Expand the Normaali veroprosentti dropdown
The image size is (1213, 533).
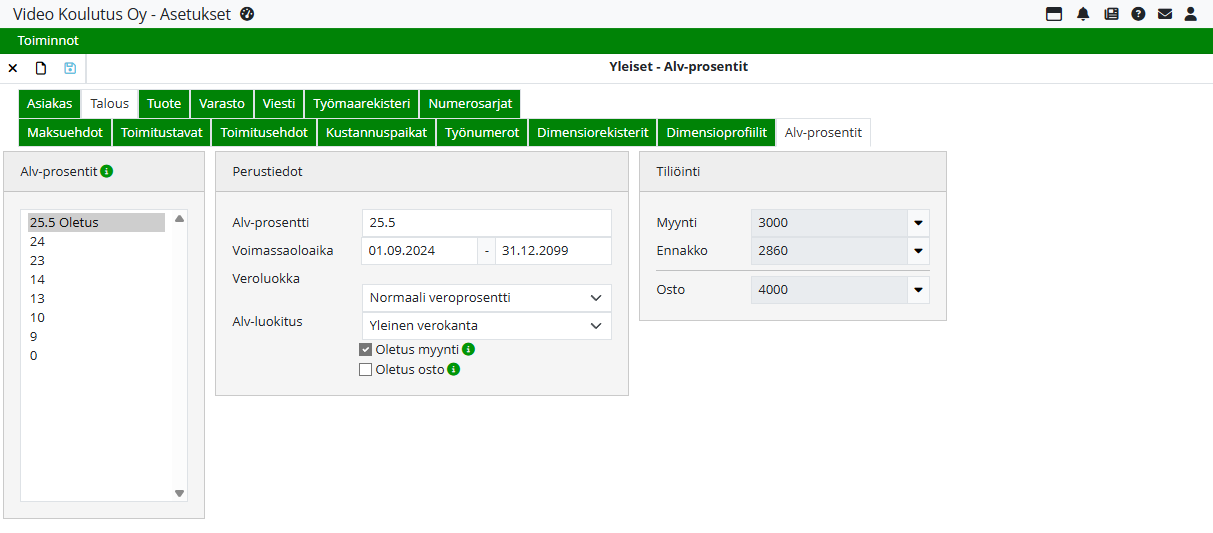click(x=486, y=298)
